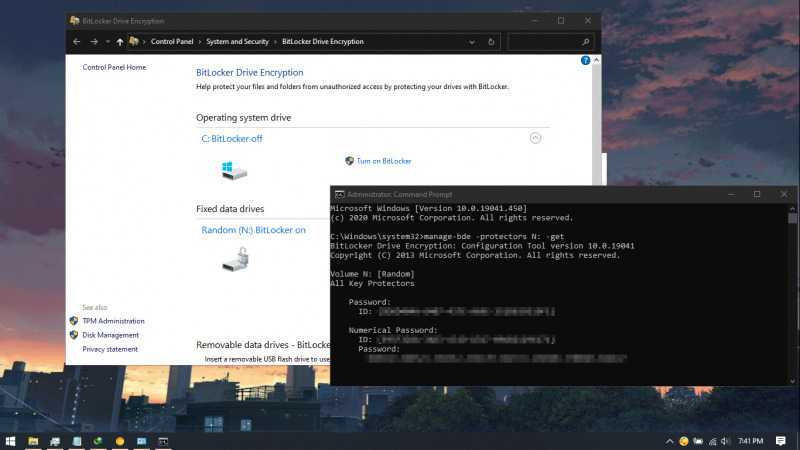Click the System and Security breadcrumb
This screenshot has width=800, height=450.
237,42
